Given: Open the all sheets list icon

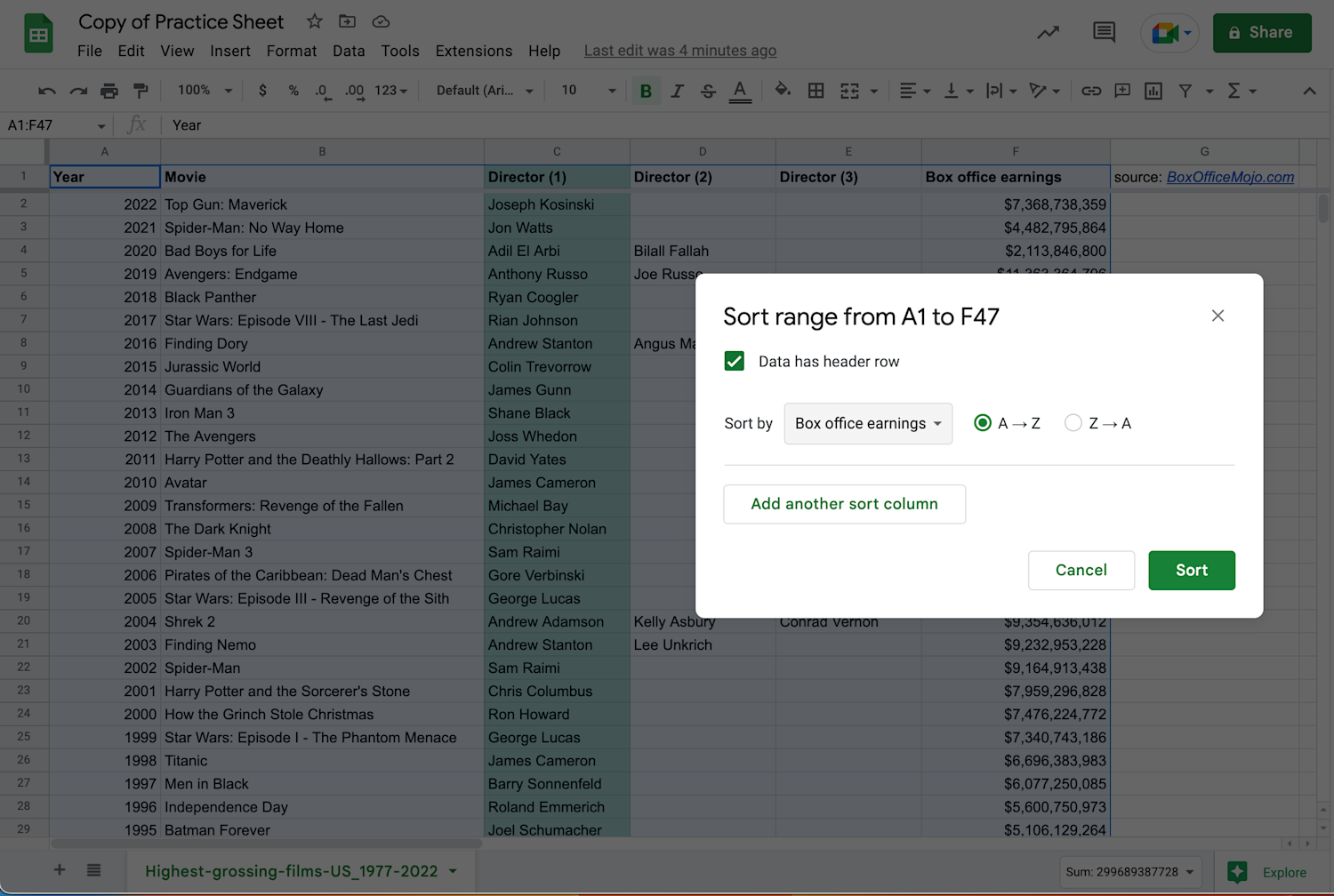Looking at the screenshot, I should click(x=93, y=870).
